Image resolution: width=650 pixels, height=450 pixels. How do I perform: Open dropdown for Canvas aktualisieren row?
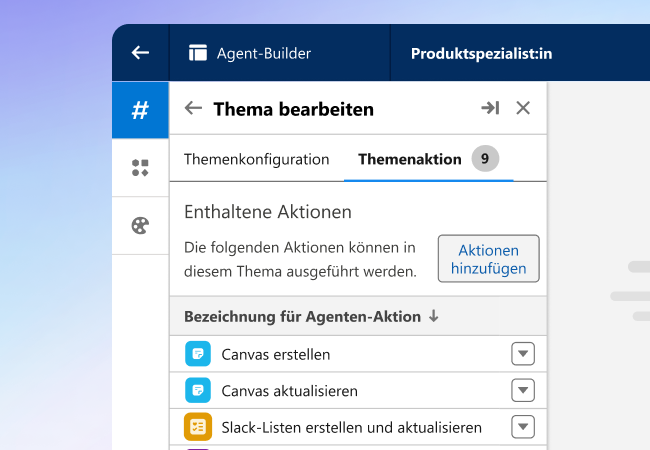pos(523,390)
